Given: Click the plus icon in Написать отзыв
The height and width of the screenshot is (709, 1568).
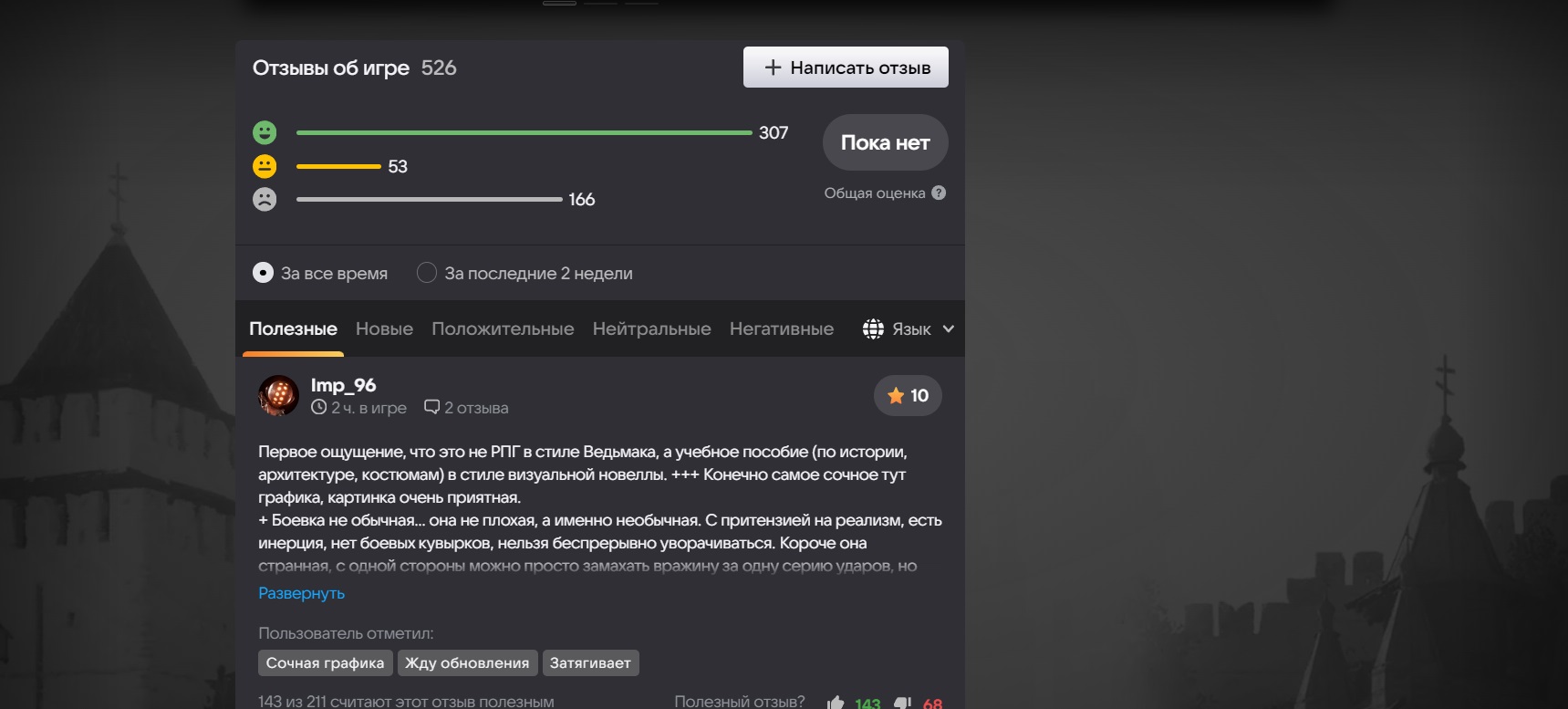Looking at the screenshot, I should click(x=773, y=68).
